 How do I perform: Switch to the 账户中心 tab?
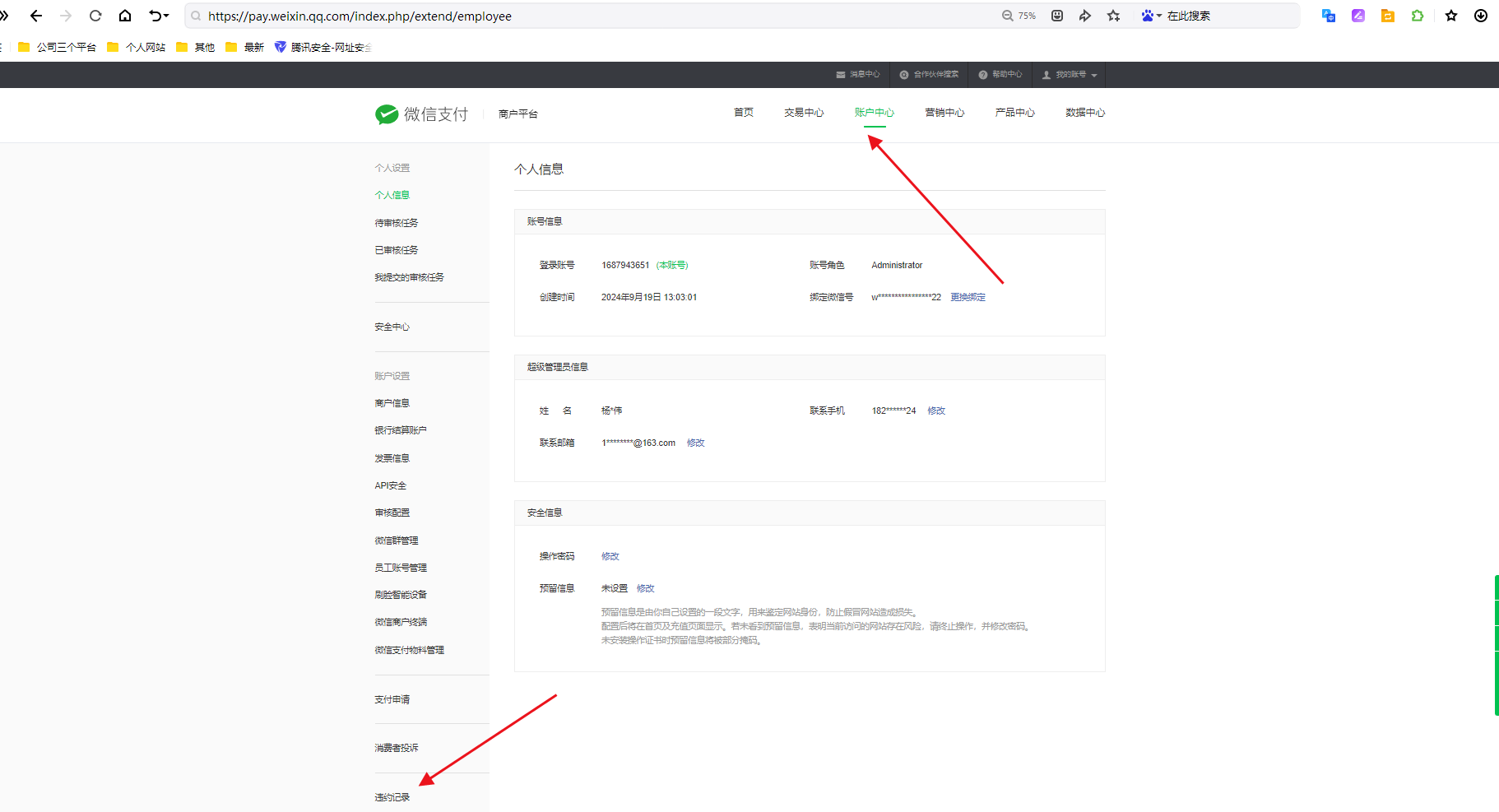pos(875,113)
